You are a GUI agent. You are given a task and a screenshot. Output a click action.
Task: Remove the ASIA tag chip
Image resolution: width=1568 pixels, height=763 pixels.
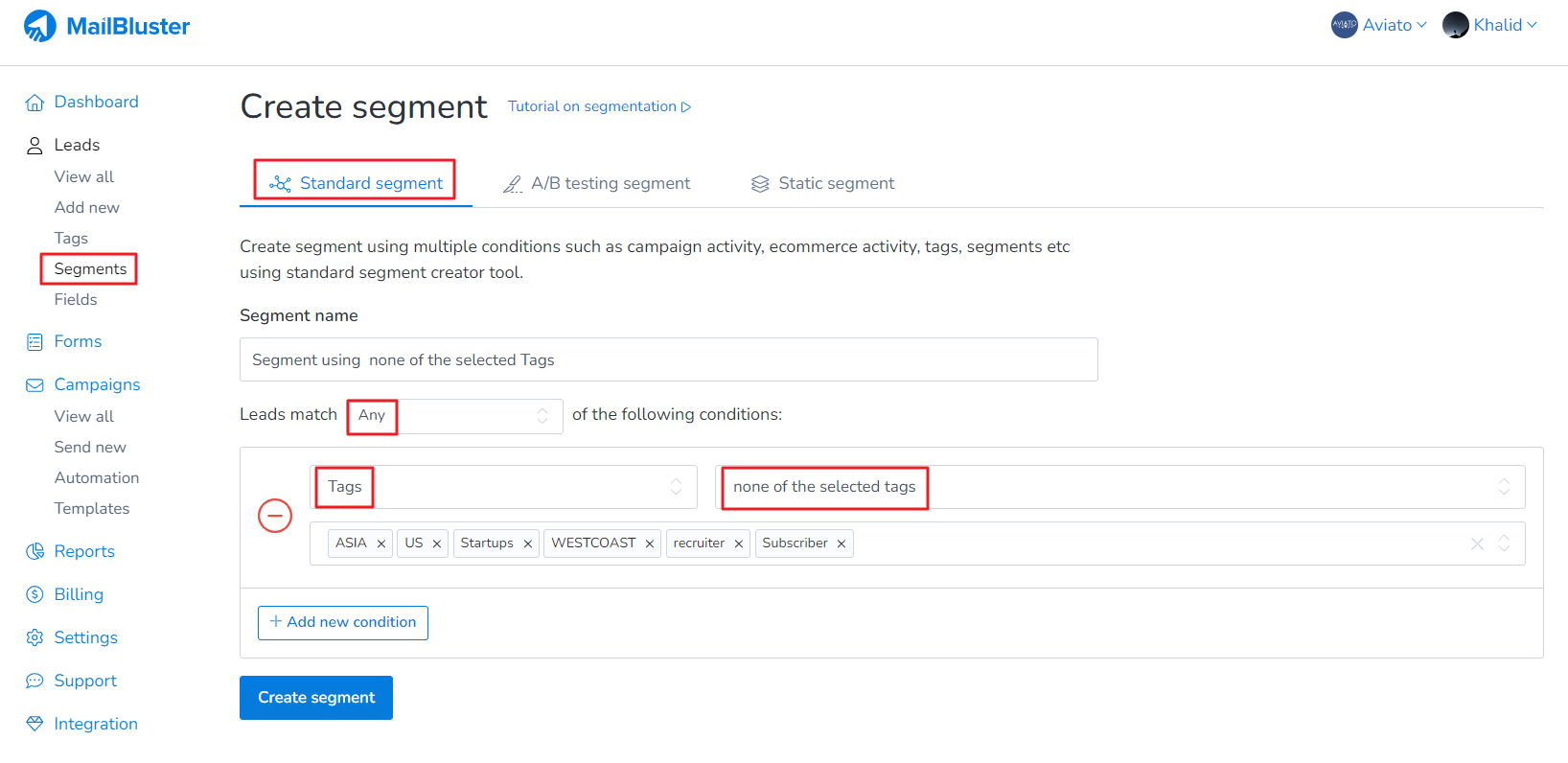click(380, 543)
